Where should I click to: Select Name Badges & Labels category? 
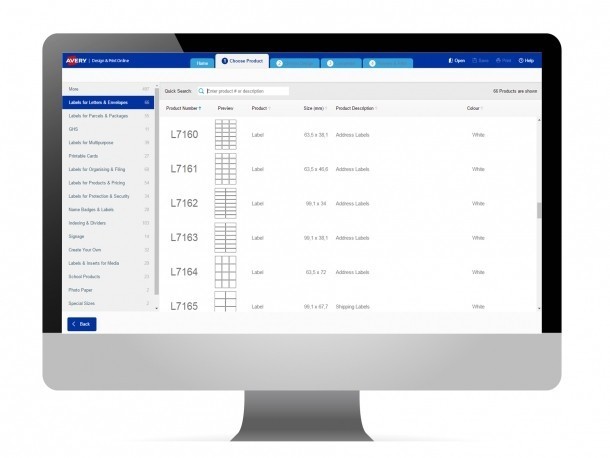92,209
